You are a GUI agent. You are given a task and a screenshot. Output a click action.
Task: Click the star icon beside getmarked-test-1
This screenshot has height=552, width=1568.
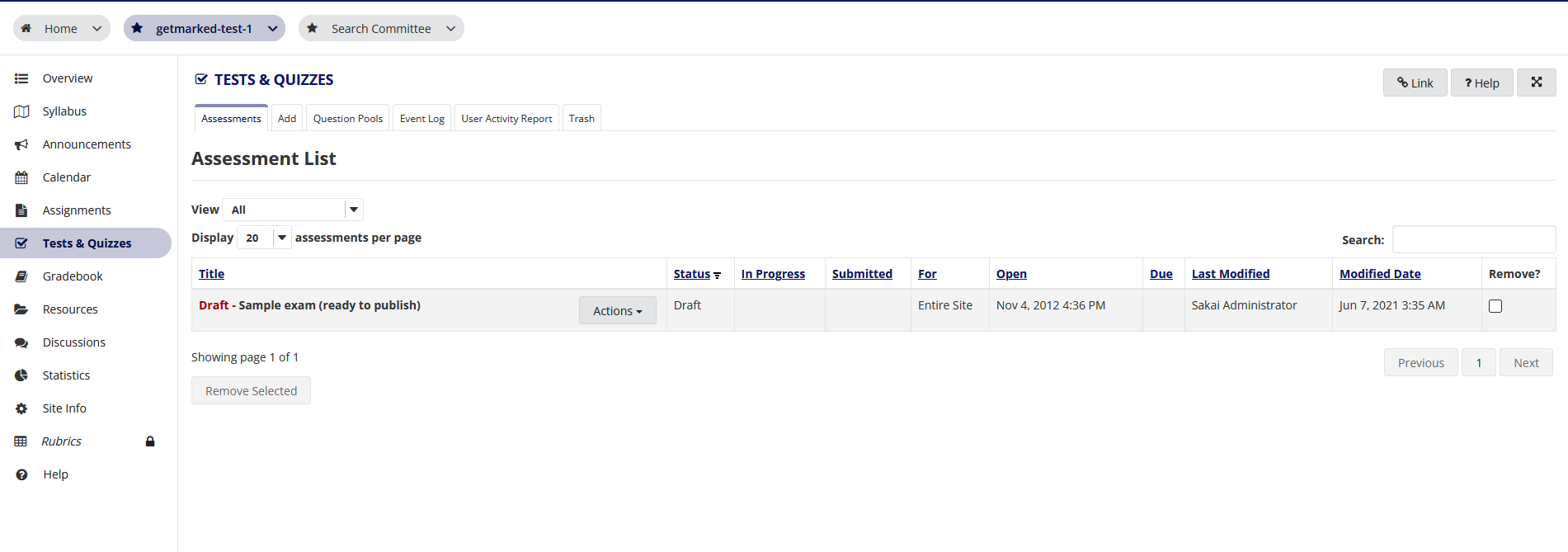[137, 28]
